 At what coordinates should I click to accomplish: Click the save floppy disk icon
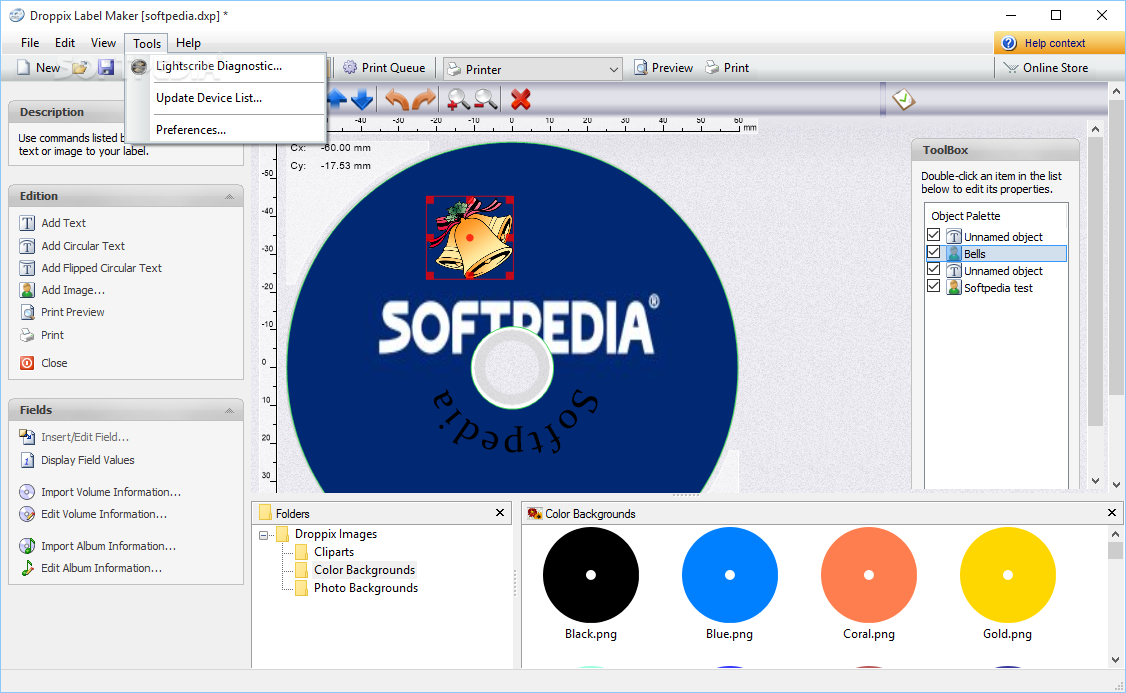click(106, 68)
